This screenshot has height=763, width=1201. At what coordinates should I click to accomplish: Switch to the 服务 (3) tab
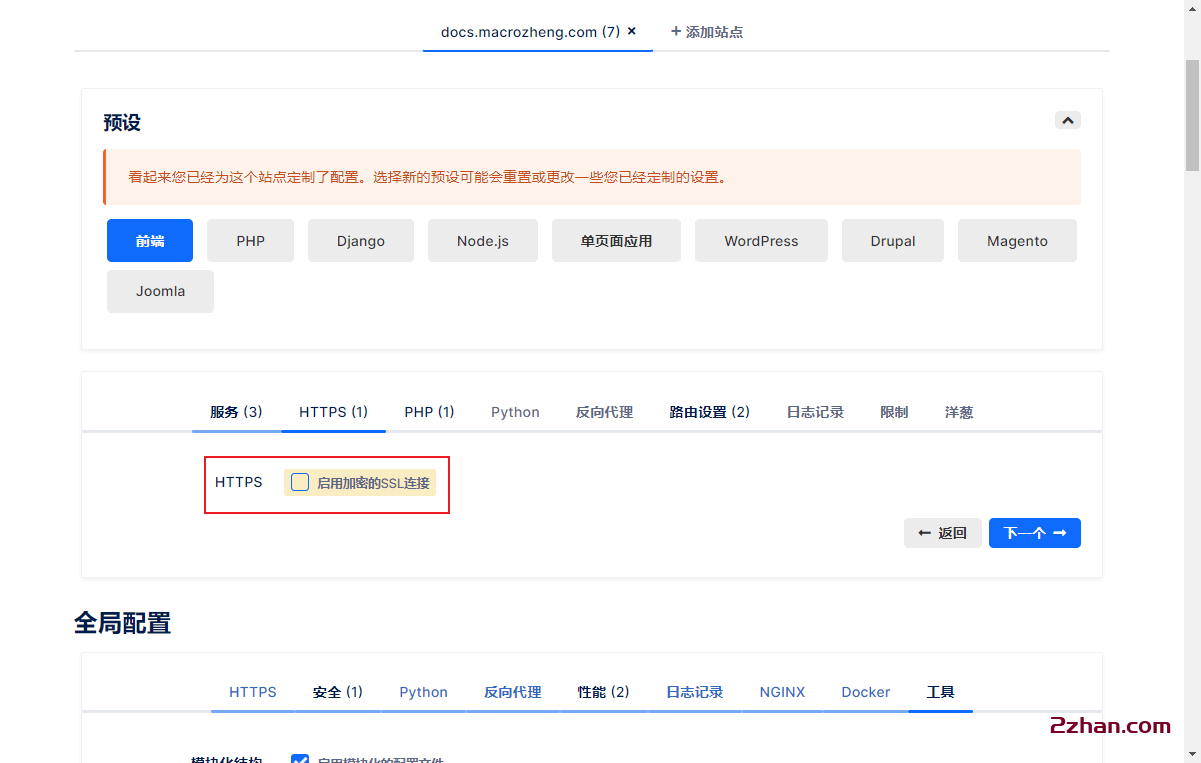click(235, 411)
